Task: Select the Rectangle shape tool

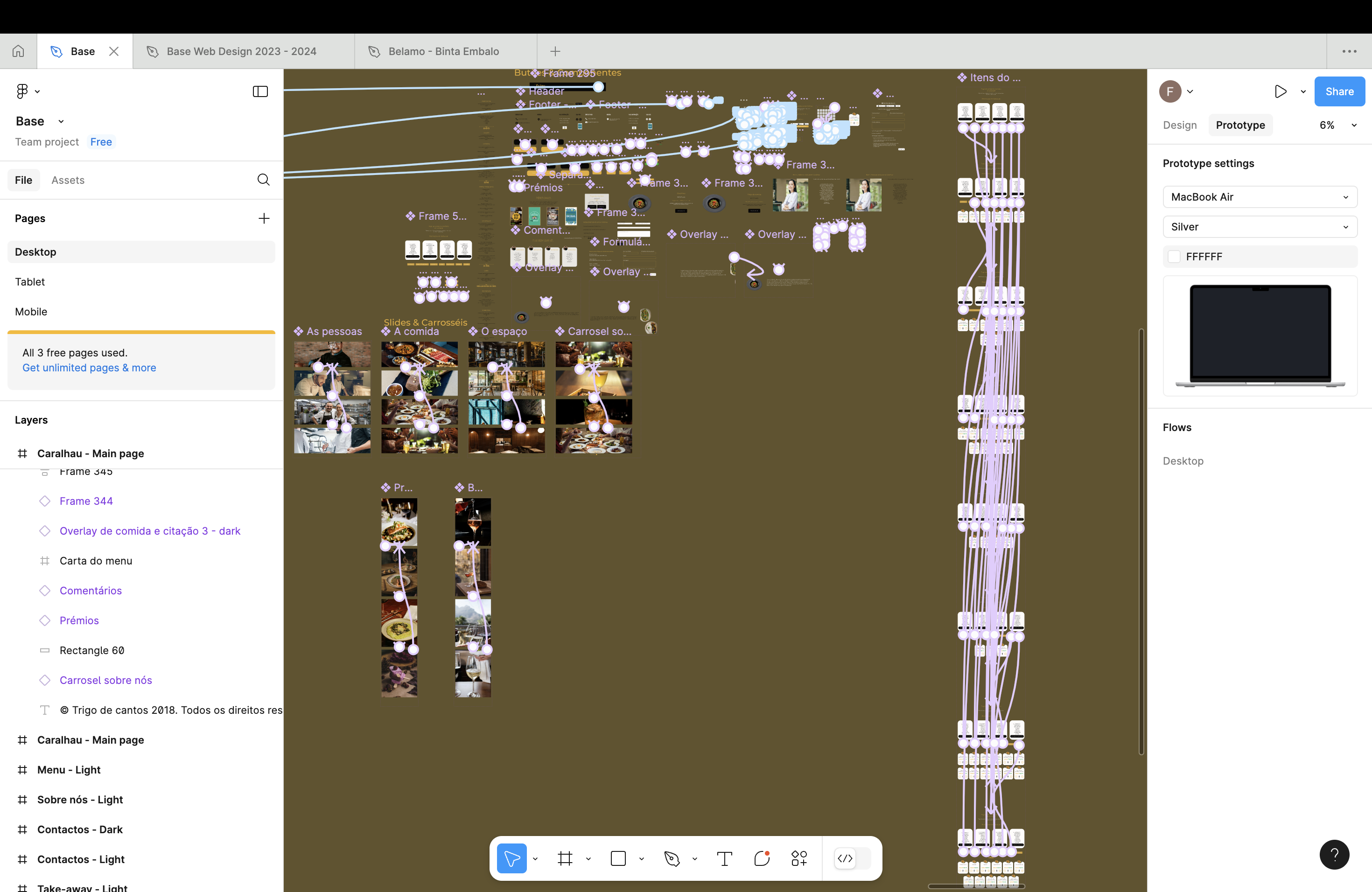Action: 618,858
